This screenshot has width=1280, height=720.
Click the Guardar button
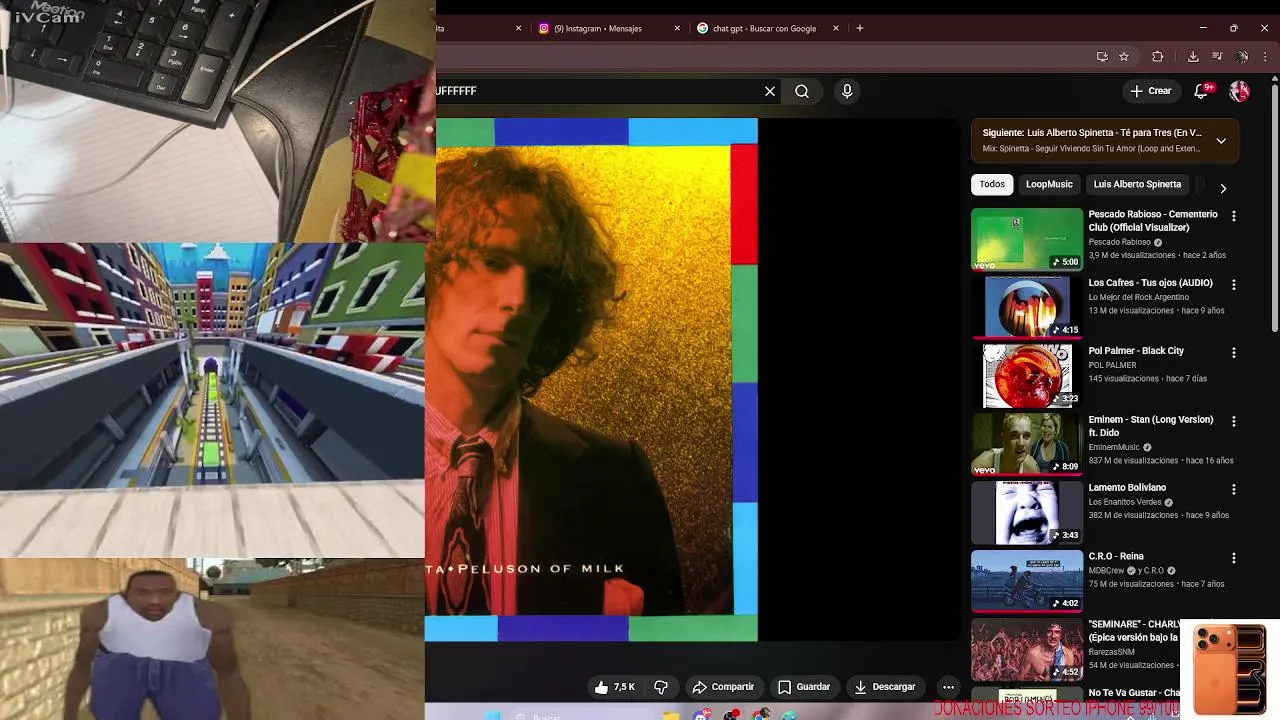(804, 687)
